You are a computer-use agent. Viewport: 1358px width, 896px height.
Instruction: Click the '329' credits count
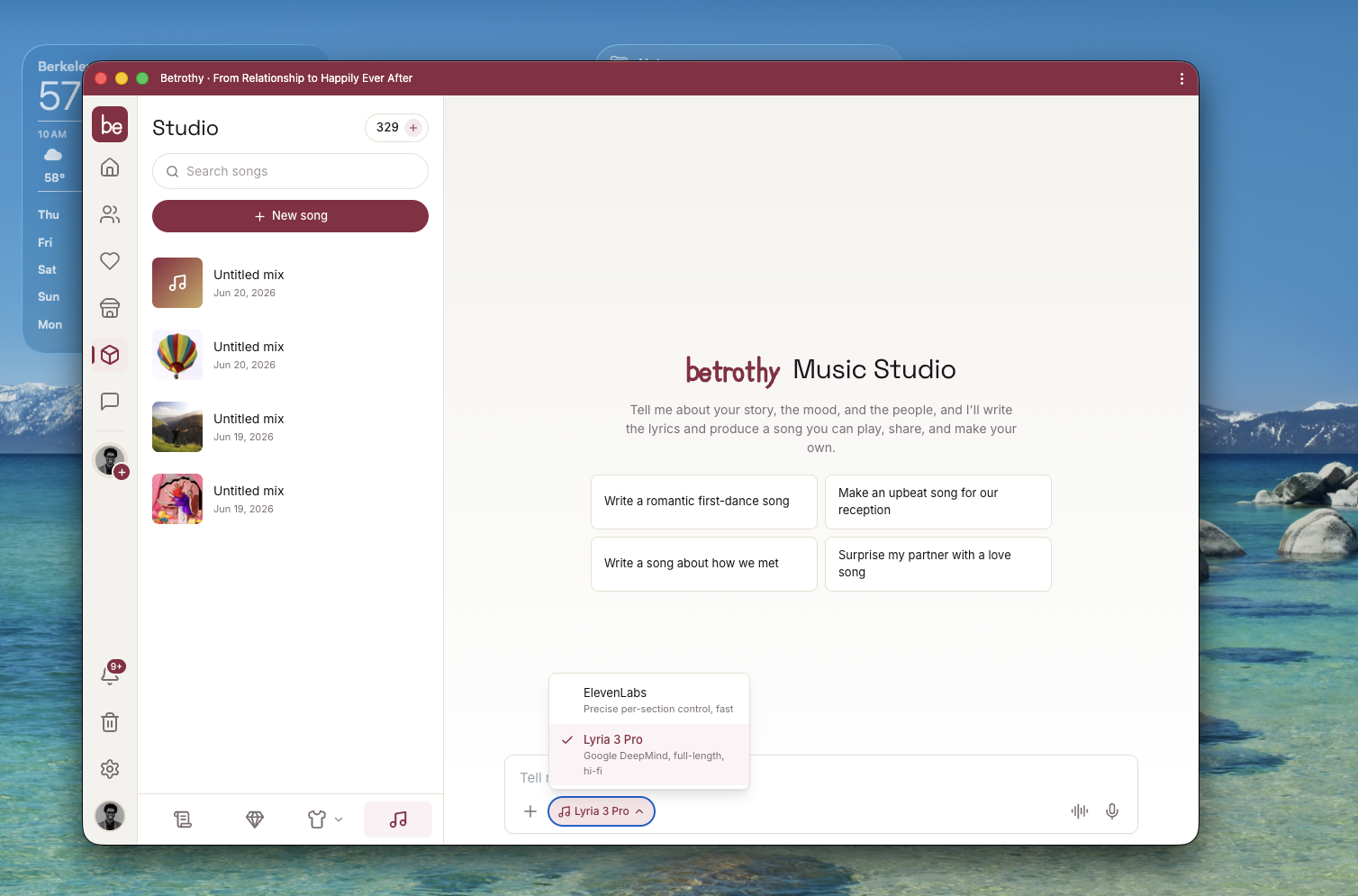pos(387,128)
